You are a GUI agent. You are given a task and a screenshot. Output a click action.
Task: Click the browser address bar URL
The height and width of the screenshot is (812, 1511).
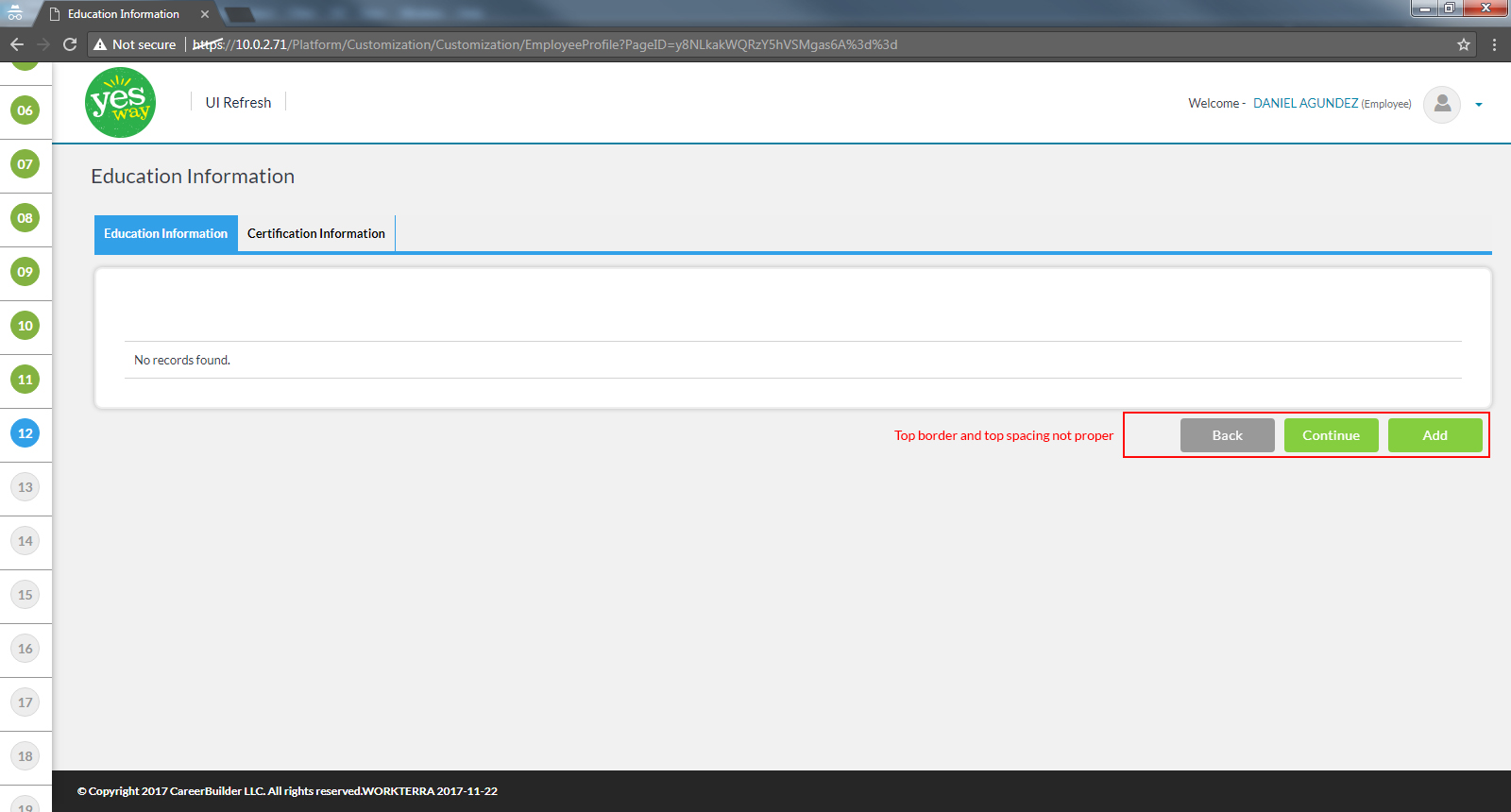tap(567, 44)
